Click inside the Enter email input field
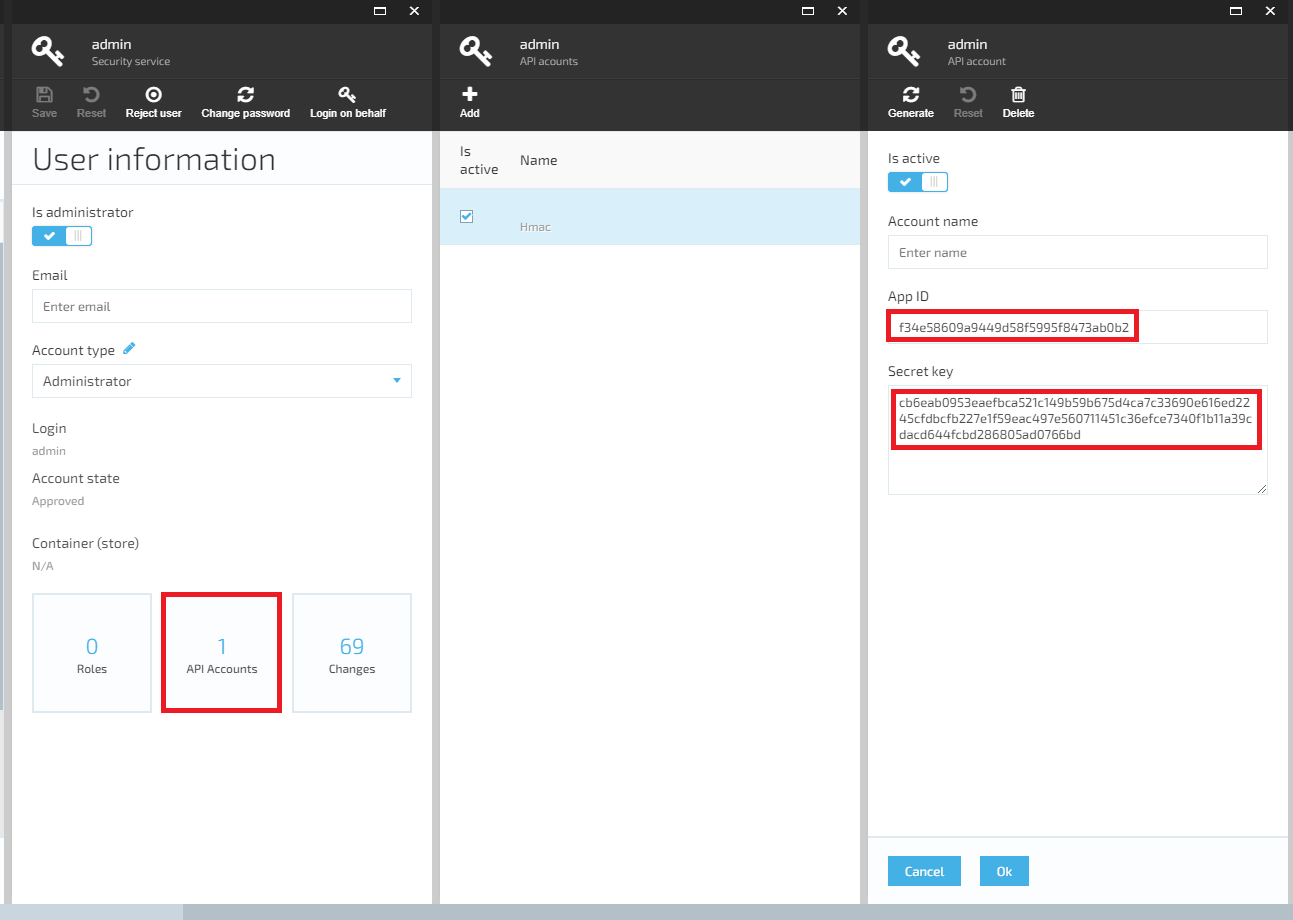 click(x=221, y=305)
